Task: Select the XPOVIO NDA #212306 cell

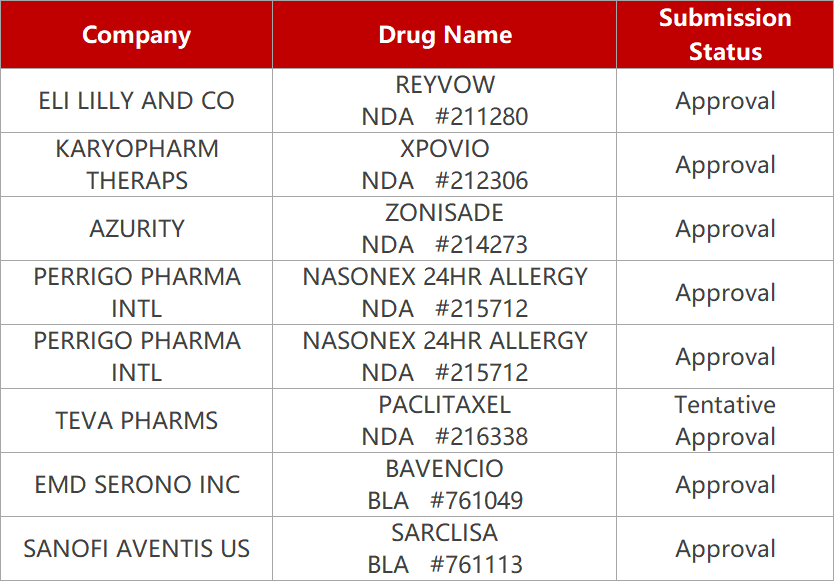Action: point(444,165)
